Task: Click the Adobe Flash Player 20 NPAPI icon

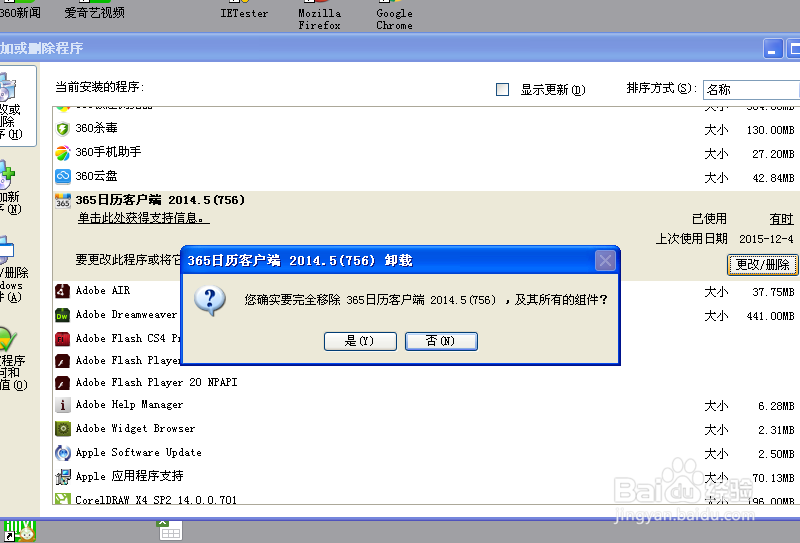Action: pyautogui.click(x=63, y=383)
